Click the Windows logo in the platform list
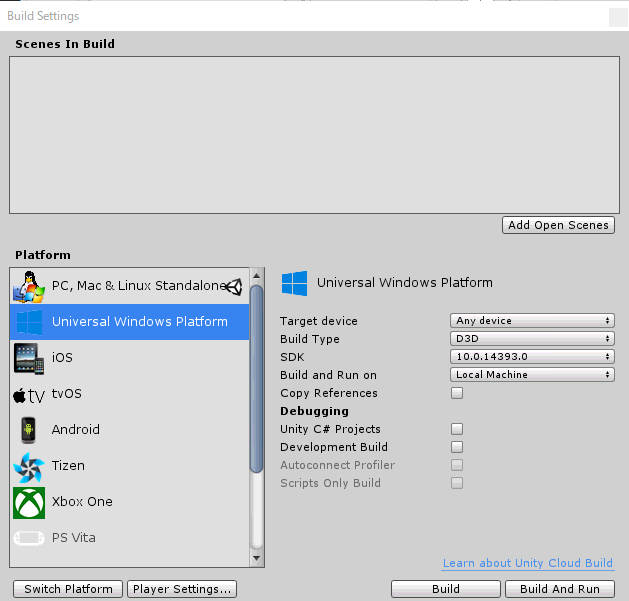Image resolution: width=629 pixels, height=601 pixels. (29, 322)
